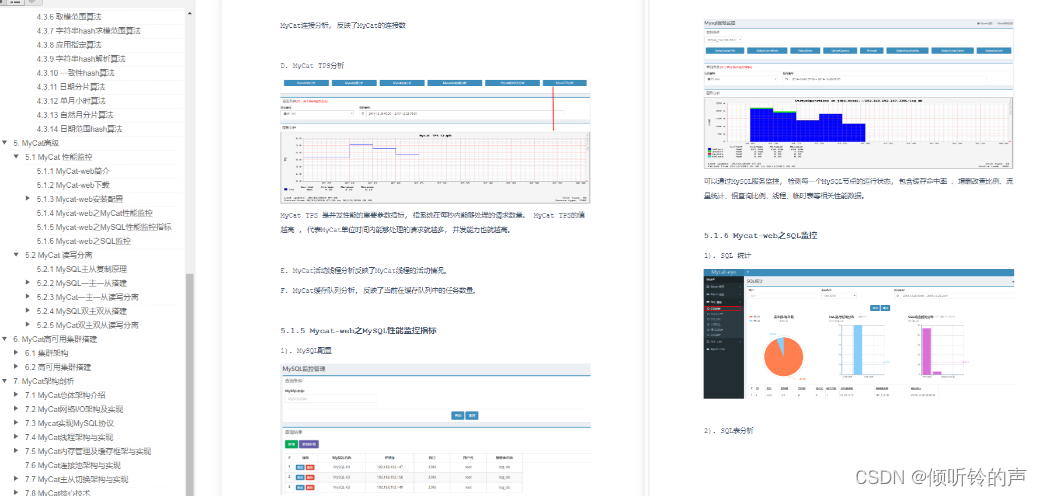
Task: Select outline entry 7.6 MyCat连接池架构与实现
Action: tap(73, 465)
